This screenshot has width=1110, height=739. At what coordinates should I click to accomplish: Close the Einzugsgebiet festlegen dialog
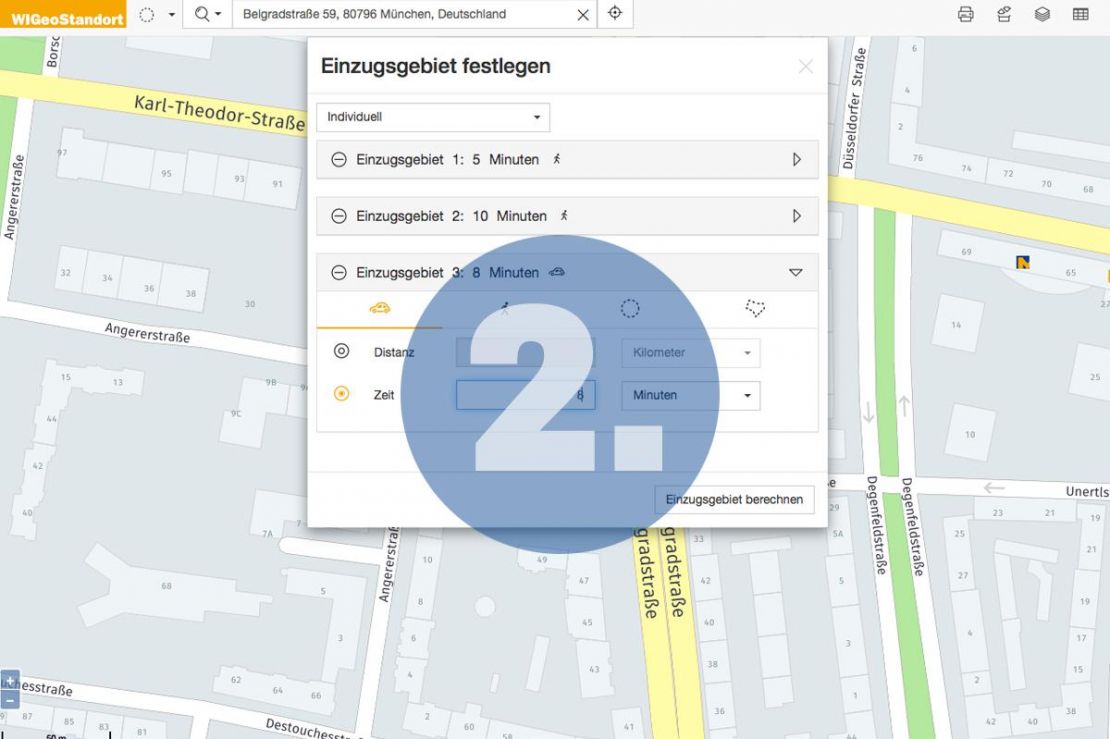[806, 67]
